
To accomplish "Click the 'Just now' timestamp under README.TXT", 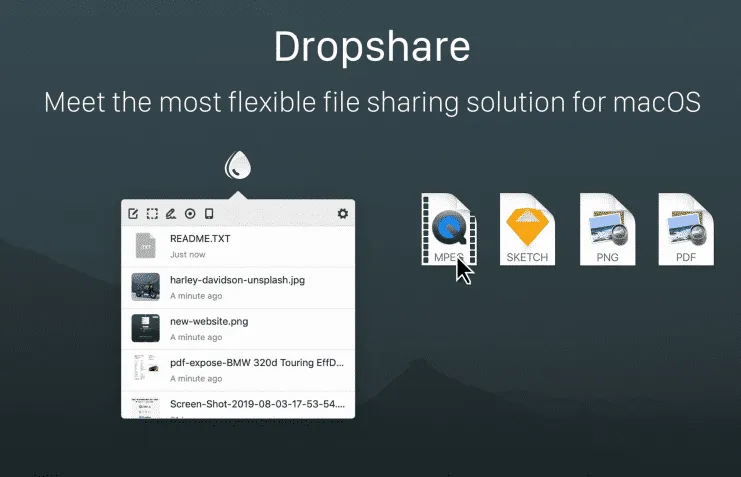I will click(x=188, y=254).
